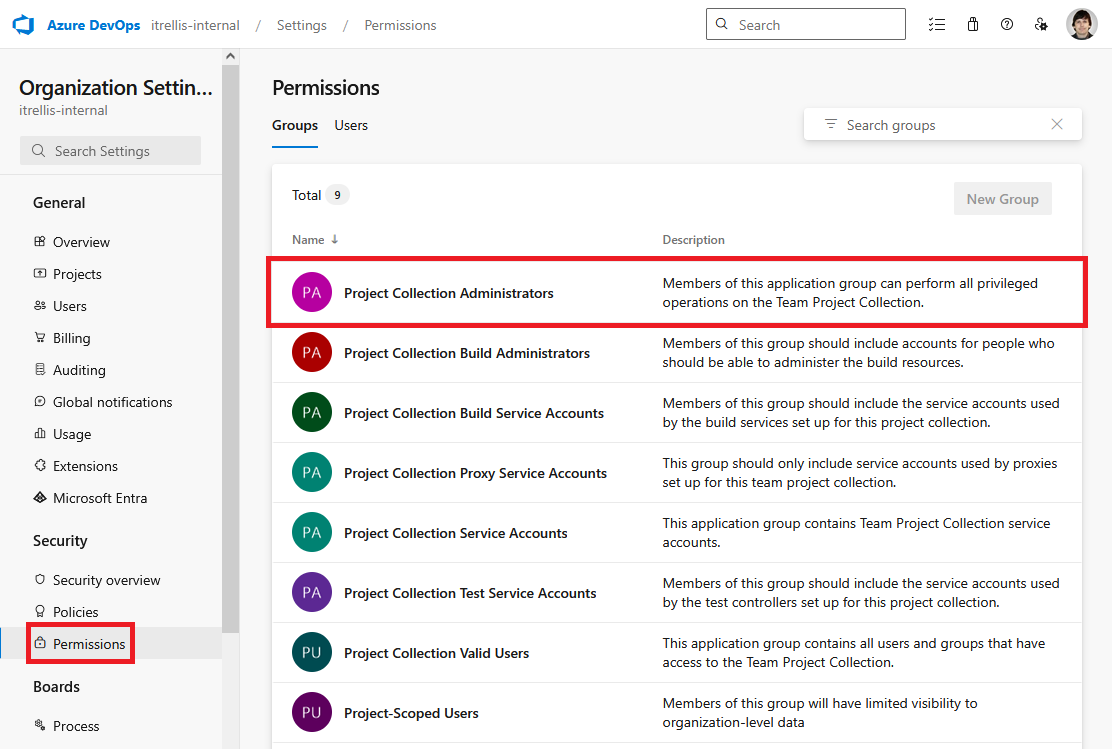Click the Search Settings field
Screen dimensions: 1112x749
pyautogui.click(x=111, y=151)
